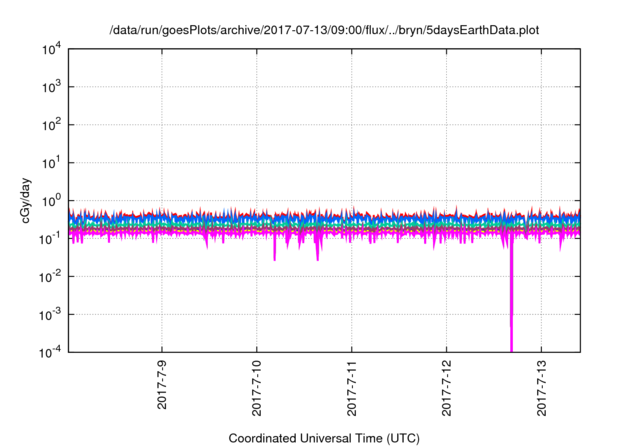Select the 2017-7-12 date tick label

tap(446, 384)
